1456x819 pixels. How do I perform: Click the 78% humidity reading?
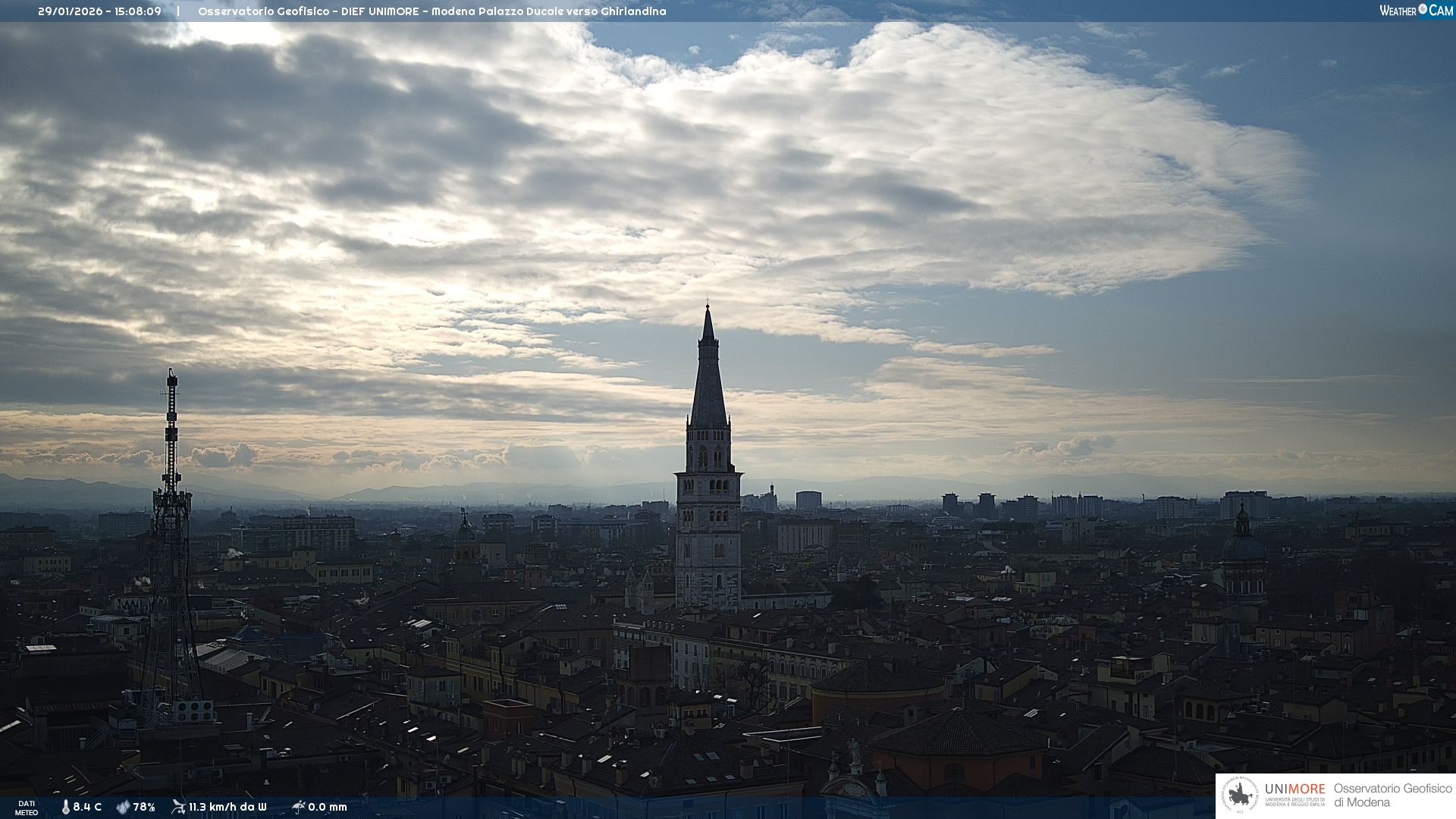pyautogui.click(x=144, y=807)
